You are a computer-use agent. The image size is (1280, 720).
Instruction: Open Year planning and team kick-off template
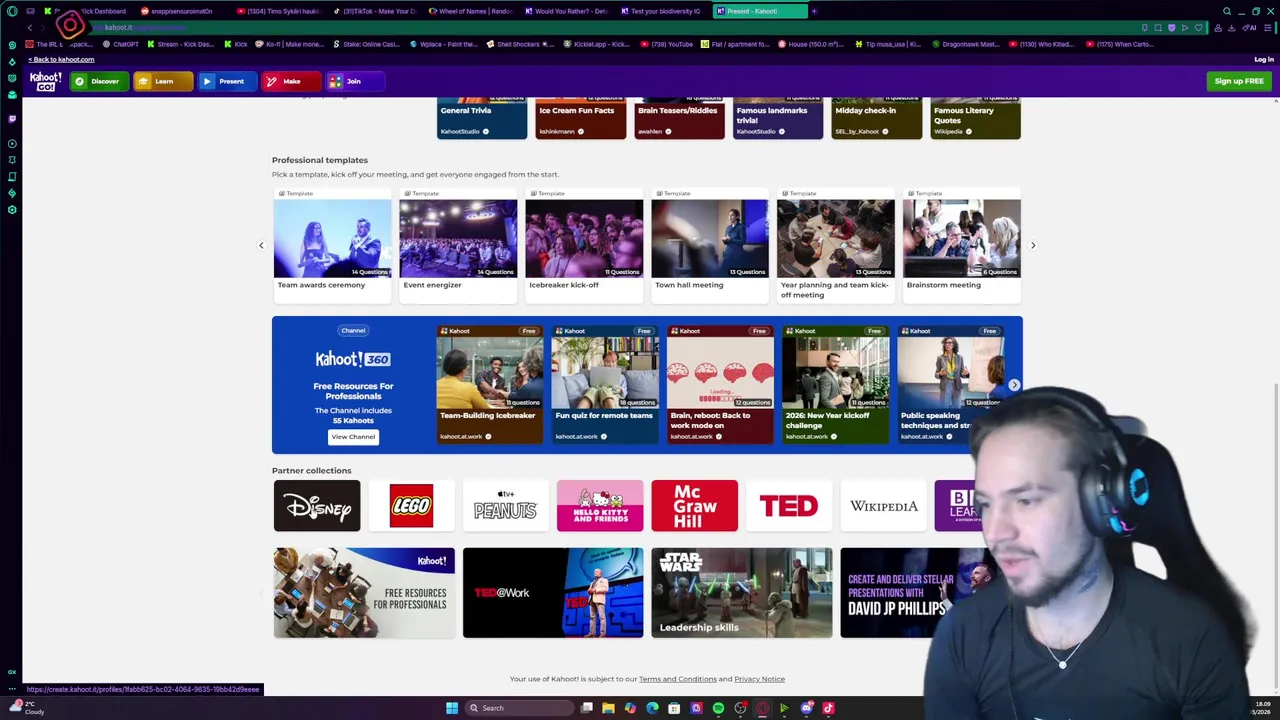836,245
